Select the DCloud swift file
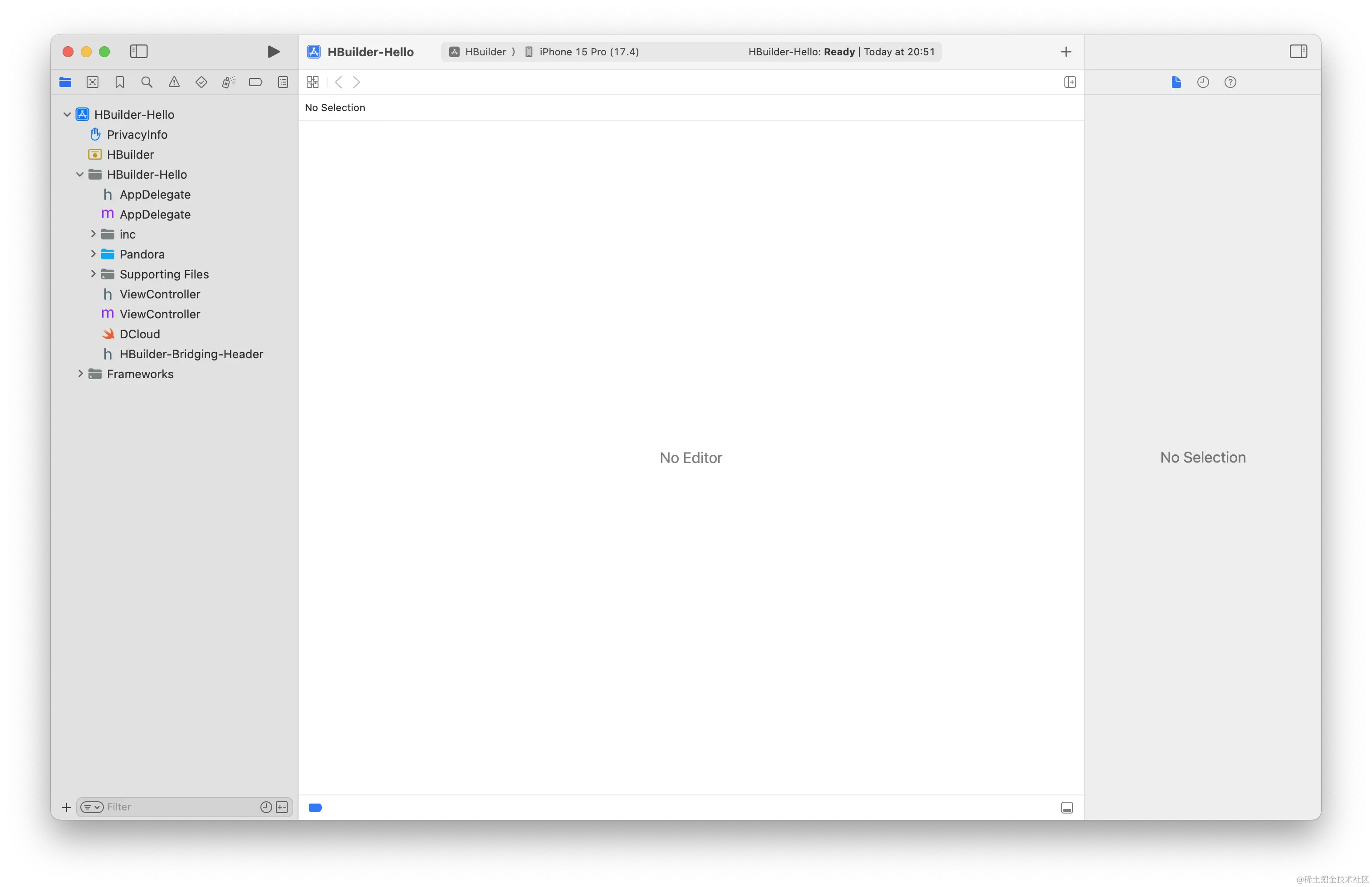This screenshot has height=887, width=1372. point(139,334)
